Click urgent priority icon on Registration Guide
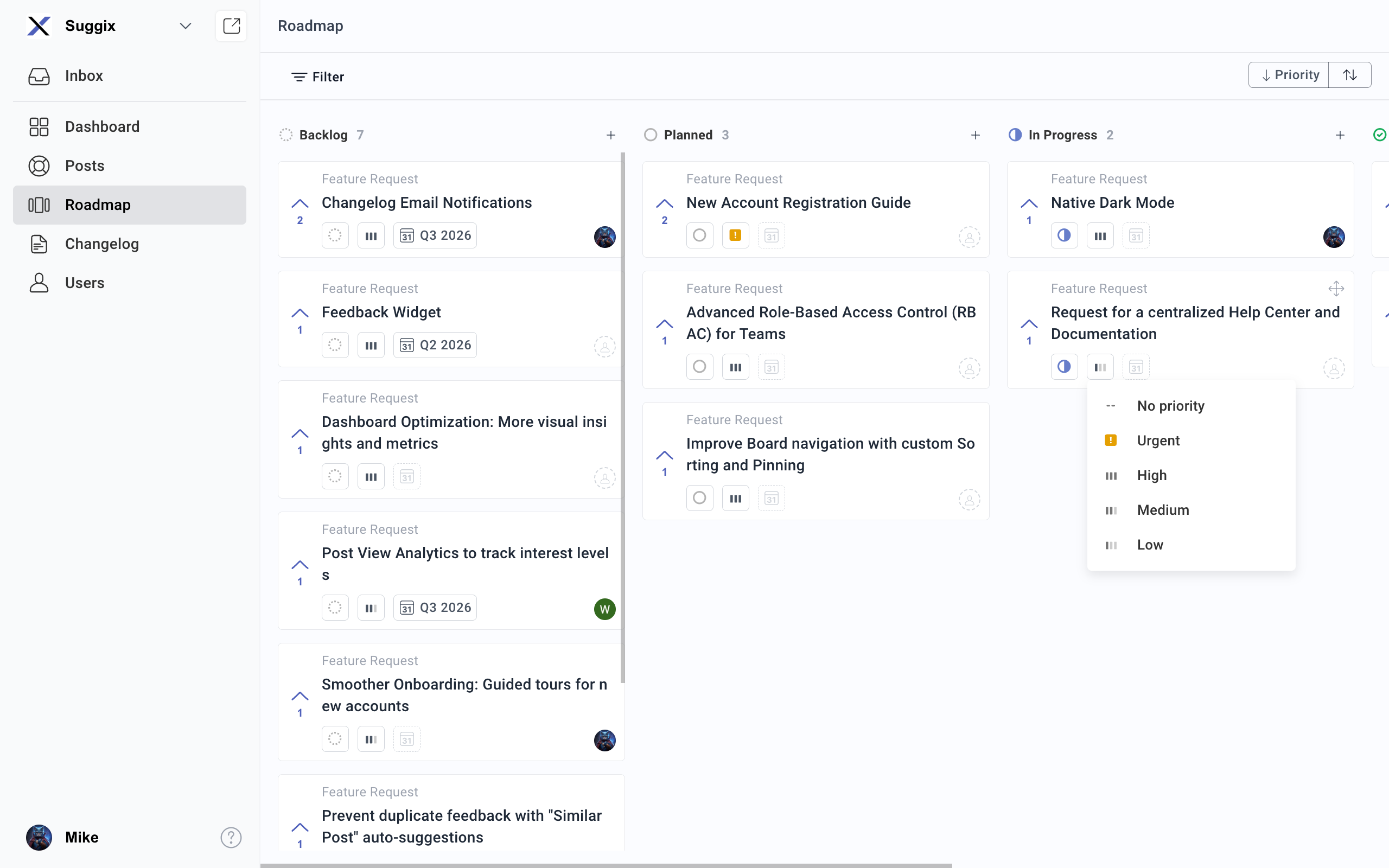 [x=735, y=235]
